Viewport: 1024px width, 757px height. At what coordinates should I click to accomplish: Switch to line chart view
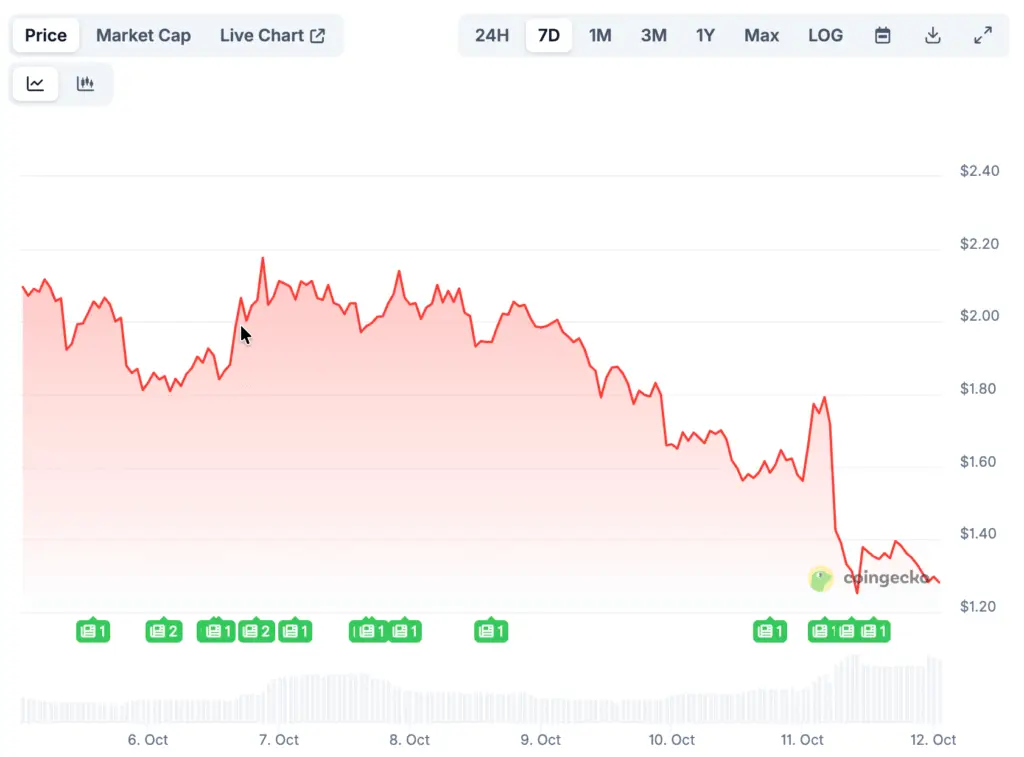tap(35, 84)
